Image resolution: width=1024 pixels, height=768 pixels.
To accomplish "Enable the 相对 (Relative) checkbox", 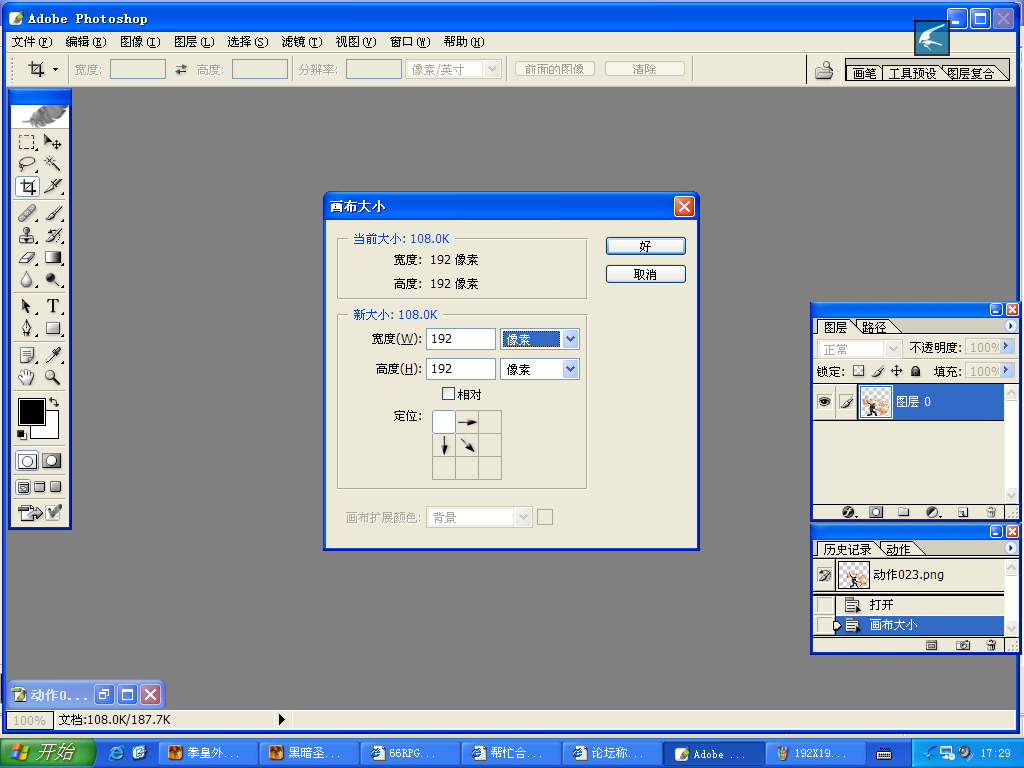I will [x=448, y=394].
